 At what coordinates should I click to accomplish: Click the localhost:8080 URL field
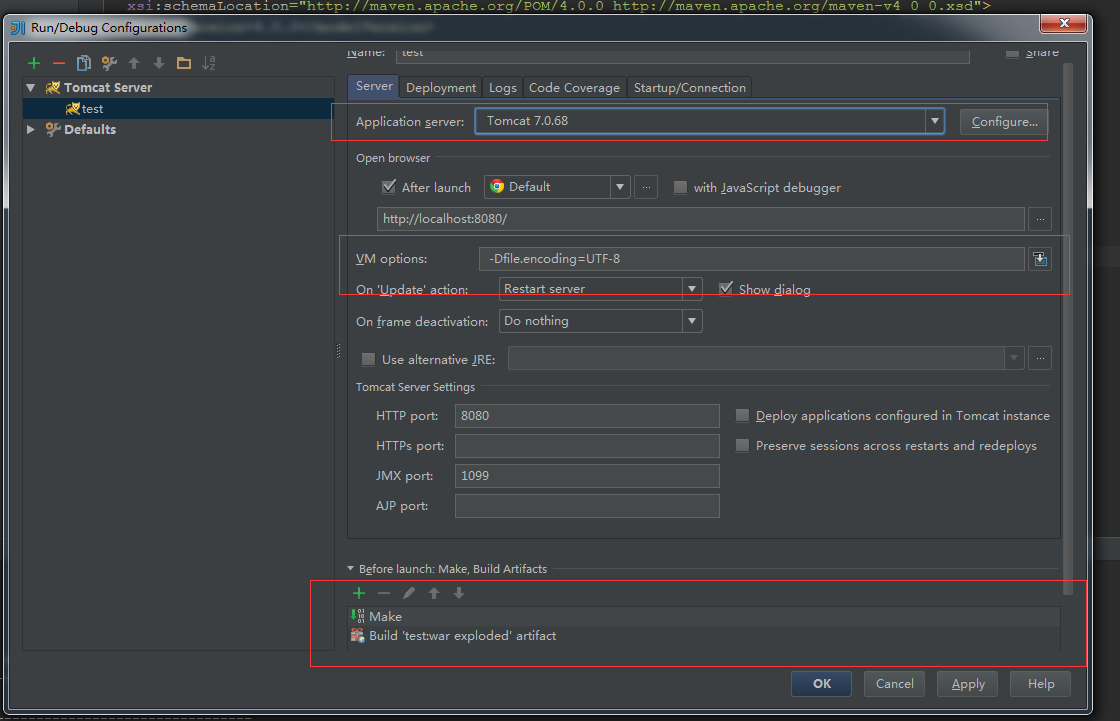pos(701,219)
